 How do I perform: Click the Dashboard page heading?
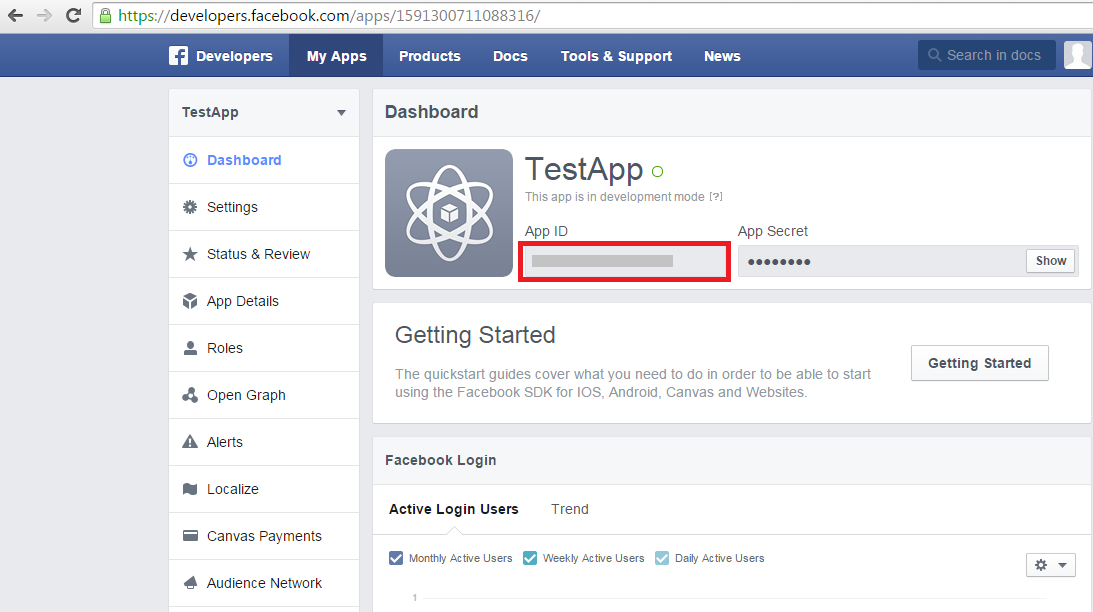pyautogui.click(x=431, y=112)
